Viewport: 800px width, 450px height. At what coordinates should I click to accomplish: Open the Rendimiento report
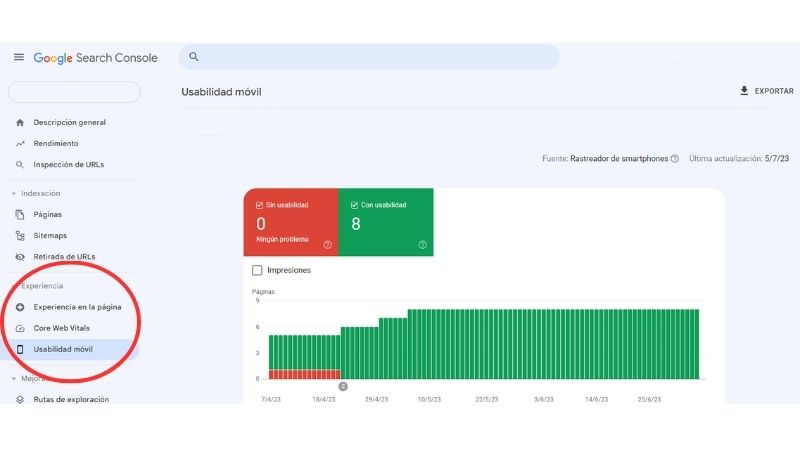pyautogui.click(x=56, y=143)
